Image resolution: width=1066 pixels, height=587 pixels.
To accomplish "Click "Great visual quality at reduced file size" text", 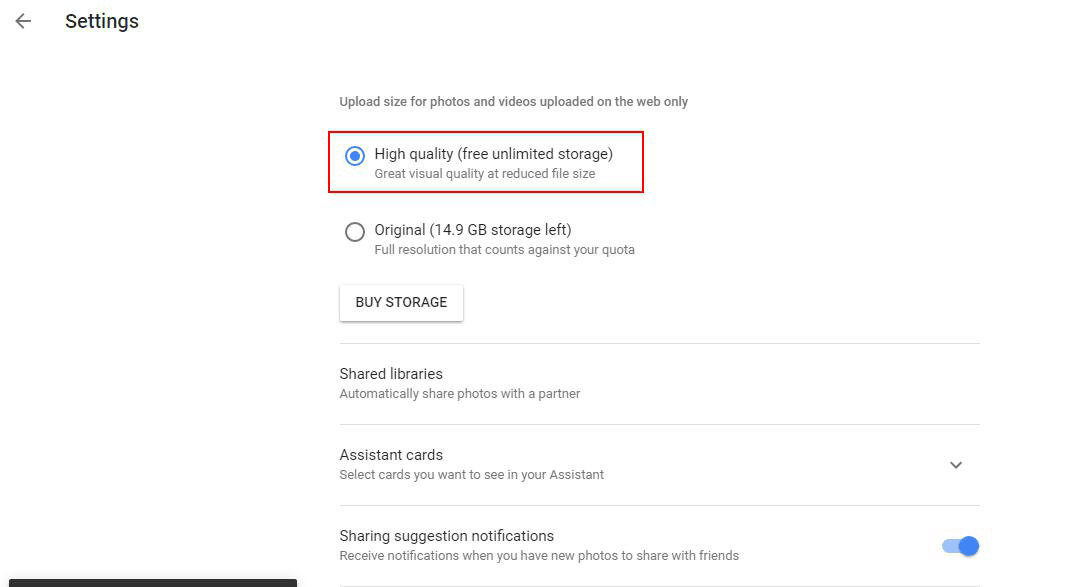I will [x=484, y=174].
